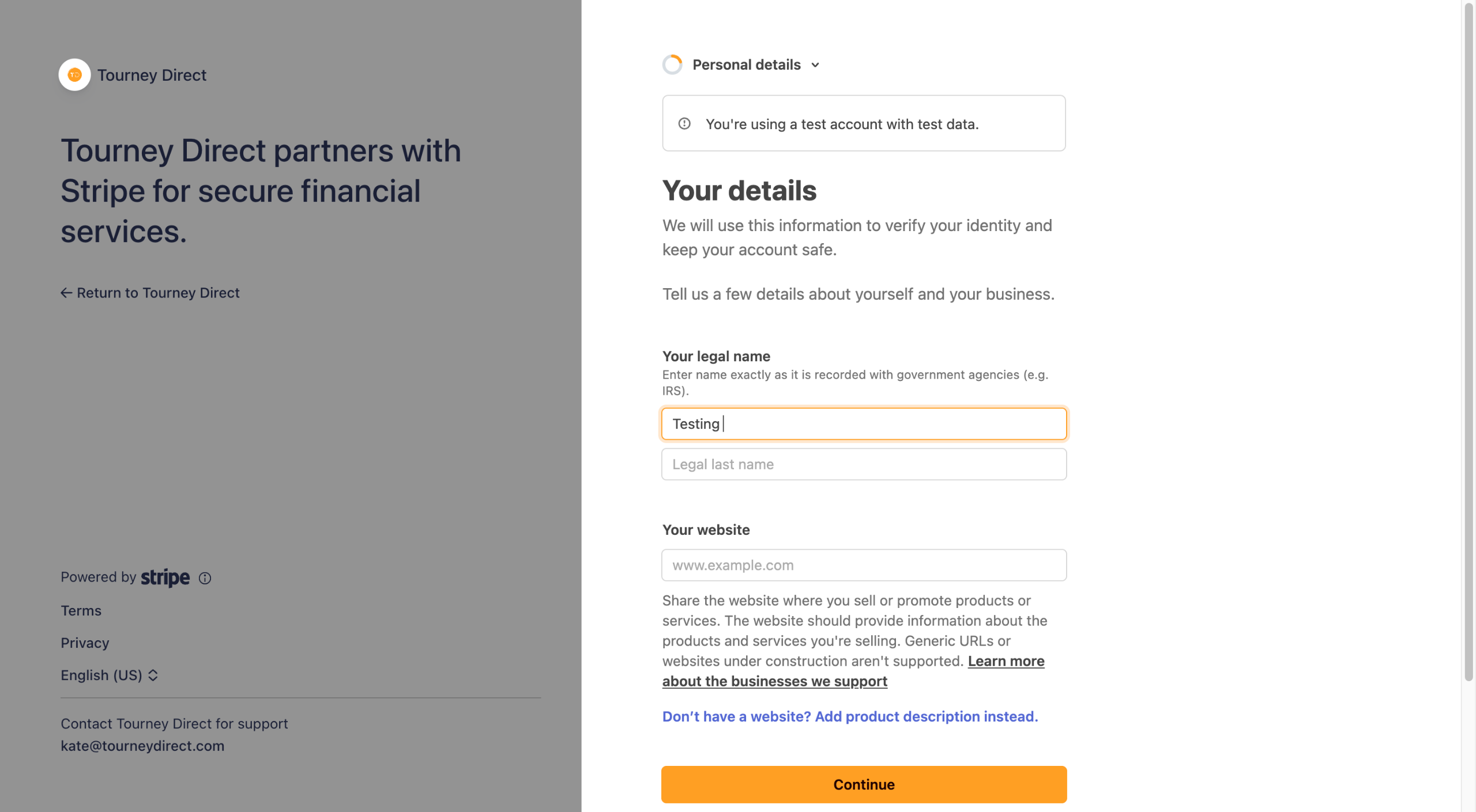Image resolution: width=1476 pixels, height=812 pixels.
Task: Choose Add product description instead
Action: 850,716
